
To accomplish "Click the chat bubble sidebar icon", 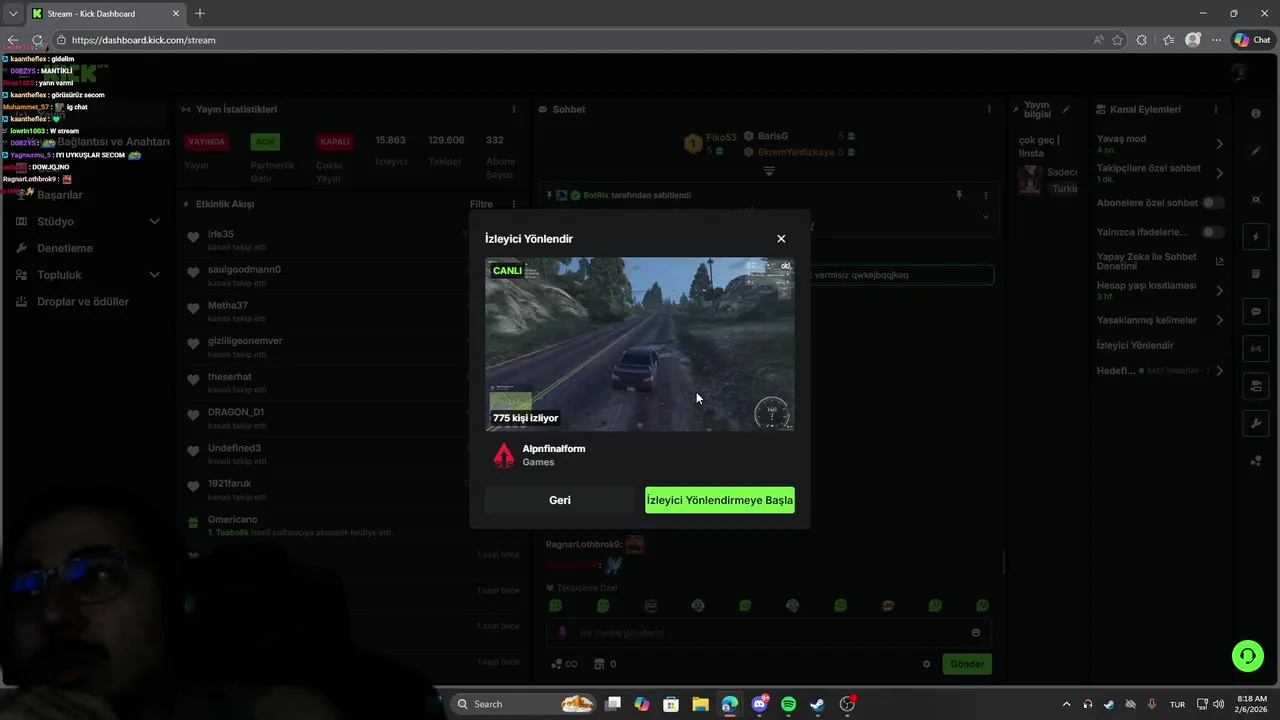I will coord(1256,312).
